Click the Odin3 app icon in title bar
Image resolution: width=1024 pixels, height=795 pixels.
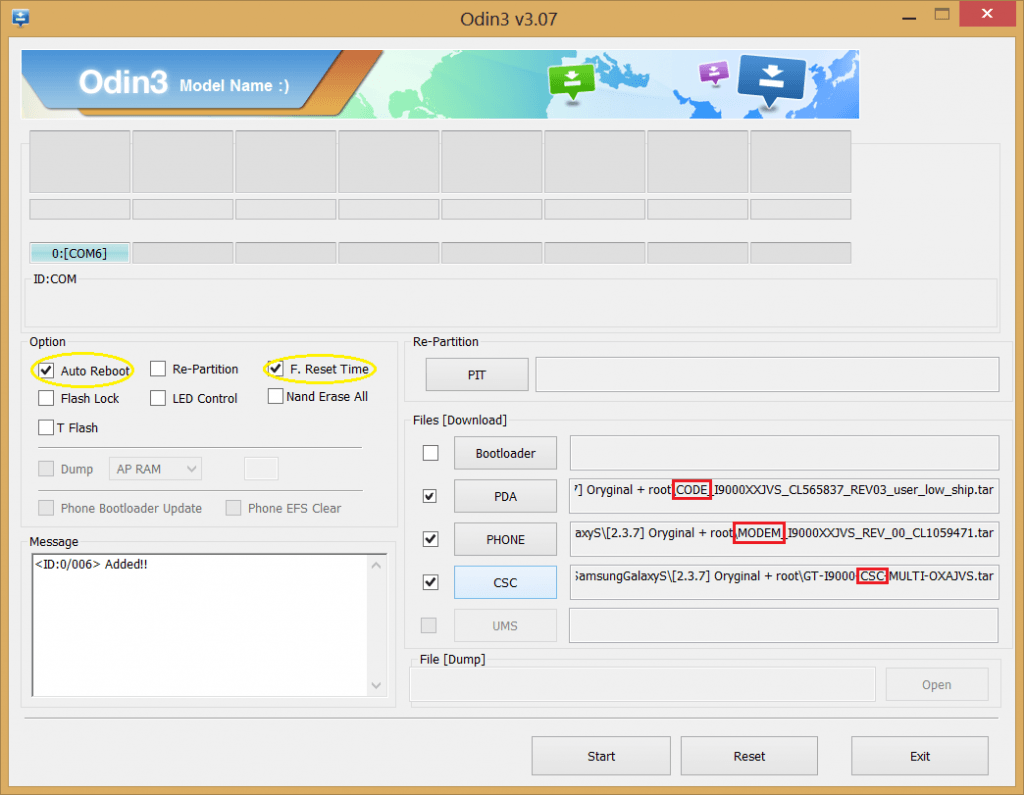click(20, 18)
